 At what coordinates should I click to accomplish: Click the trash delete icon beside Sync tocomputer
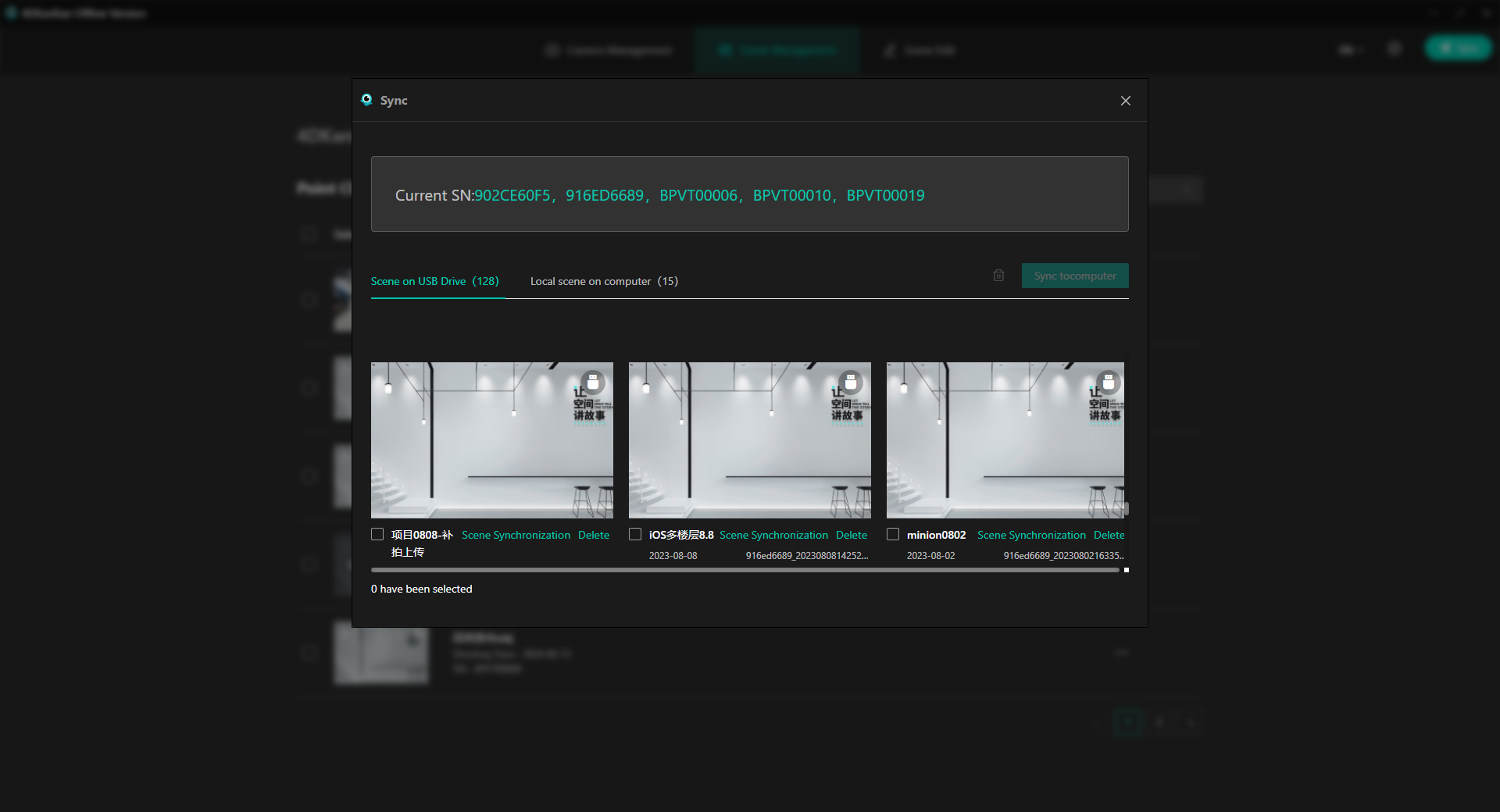[998, 276]
